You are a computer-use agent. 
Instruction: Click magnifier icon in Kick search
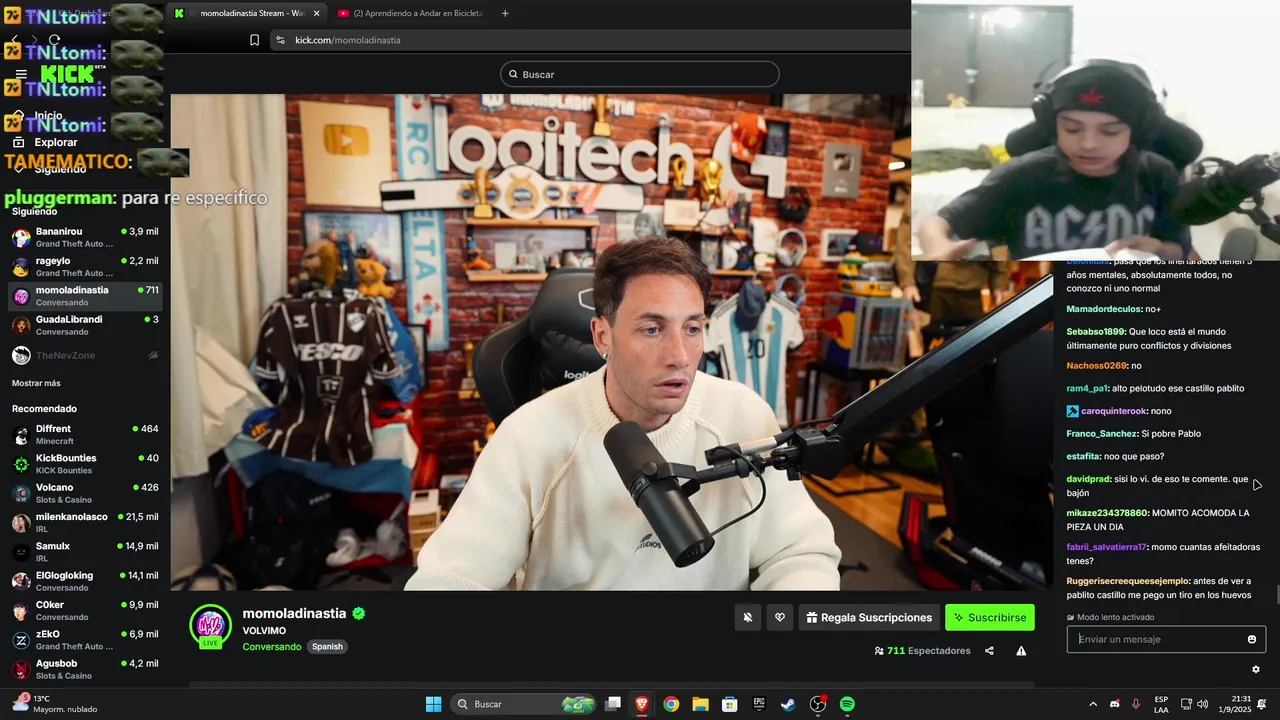tap(513, 74)
